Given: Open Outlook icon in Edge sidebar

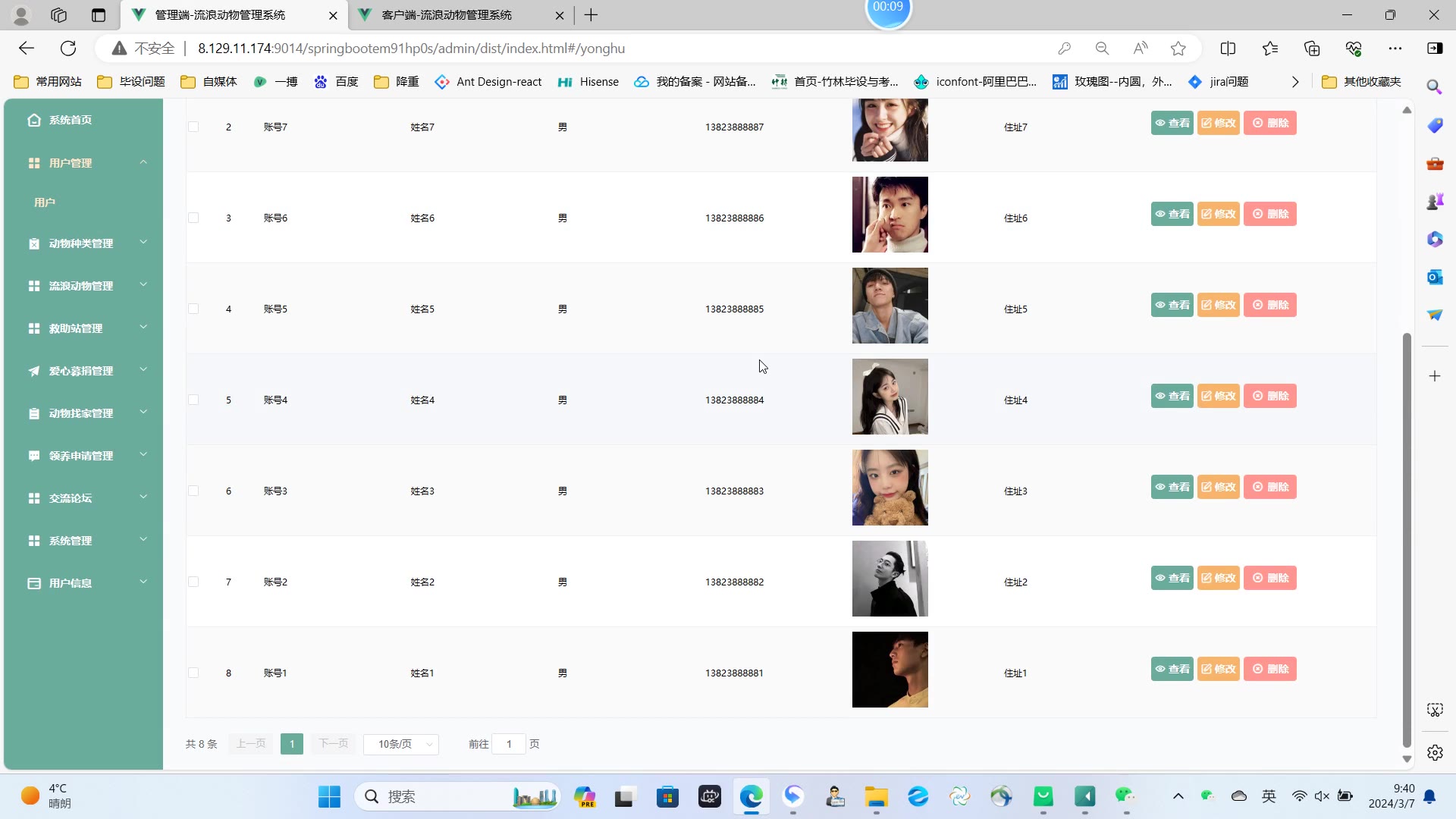Looking at the screenshot, I should 1434,277.
